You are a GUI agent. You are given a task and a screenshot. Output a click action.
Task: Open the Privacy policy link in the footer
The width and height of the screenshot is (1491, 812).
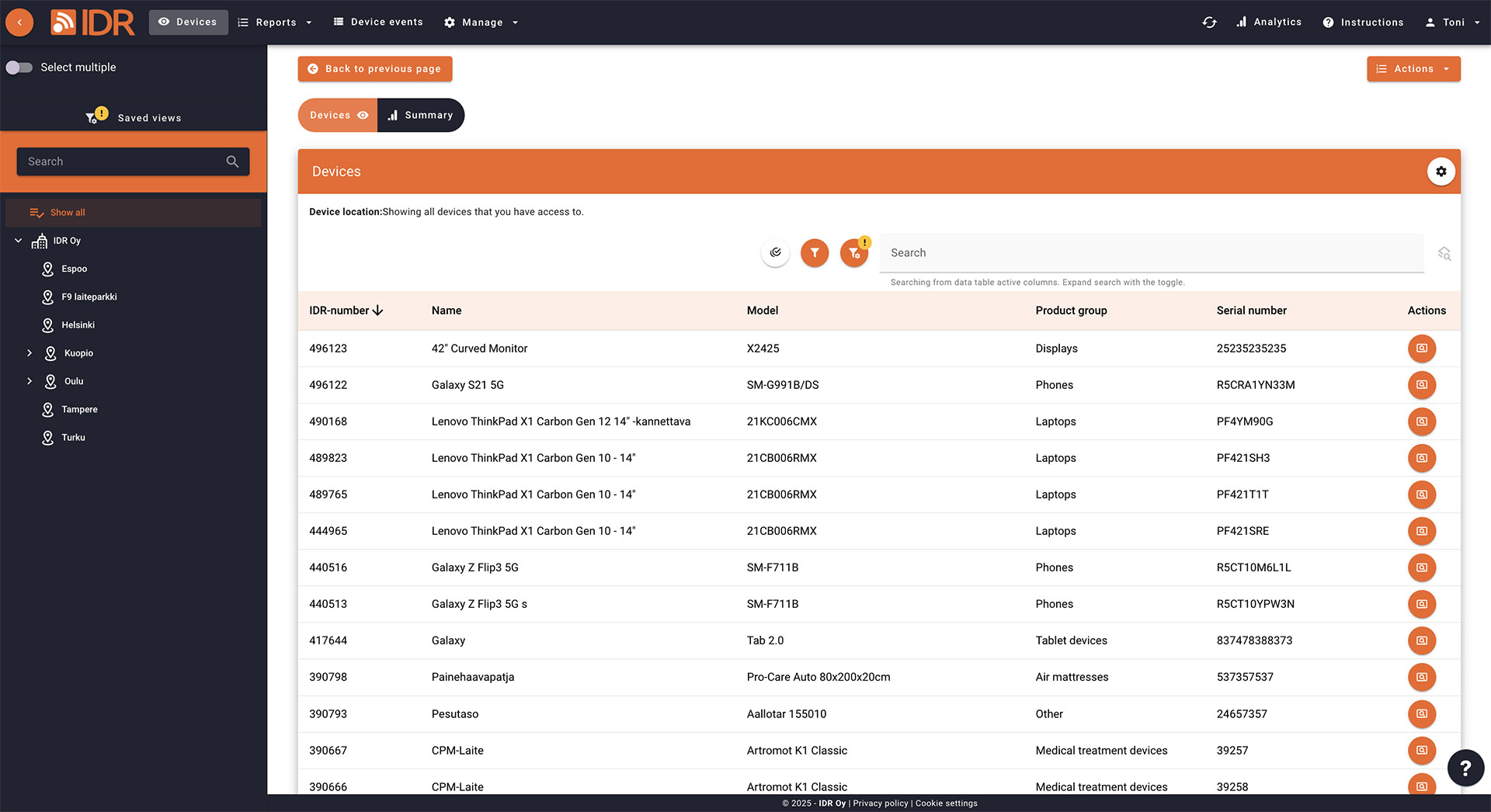tap(880, 803)
